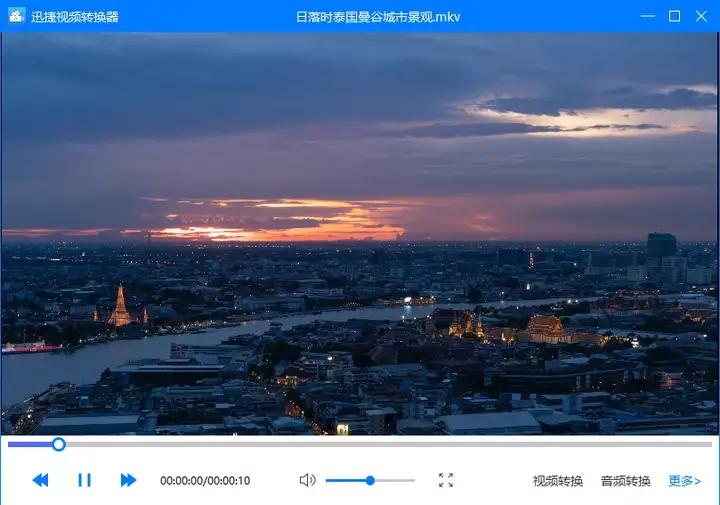Minimize the converter window
Image resolution: width=720 pixels, height=505 pixels.
647,16
